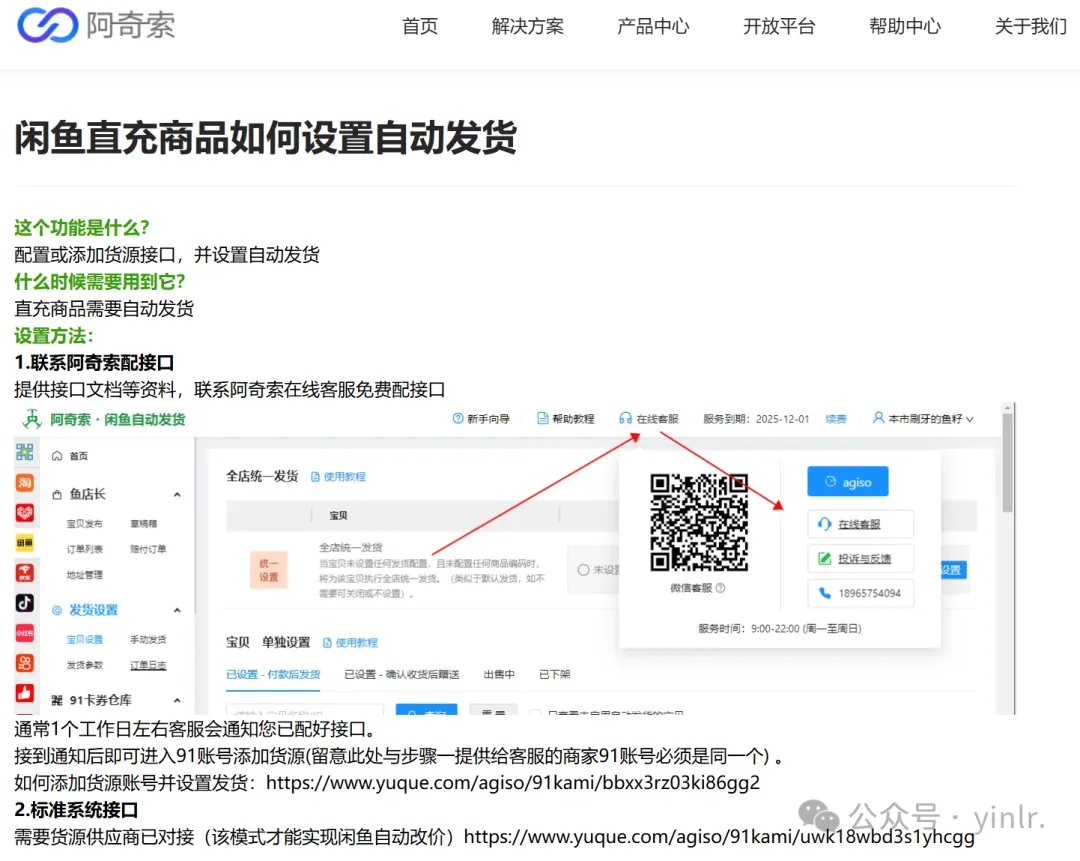Image resolution: width=1080 pixels, height=861 pixels.
Task: Select the orange Taobao 淘 sidebar icon
Action: click(25, 482)
